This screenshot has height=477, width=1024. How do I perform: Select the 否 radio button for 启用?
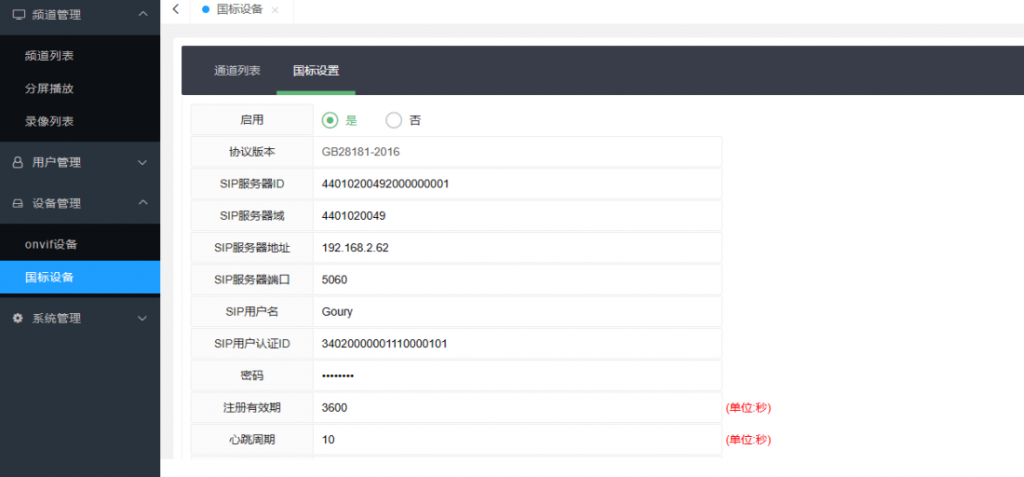click(x=393, y=120)
